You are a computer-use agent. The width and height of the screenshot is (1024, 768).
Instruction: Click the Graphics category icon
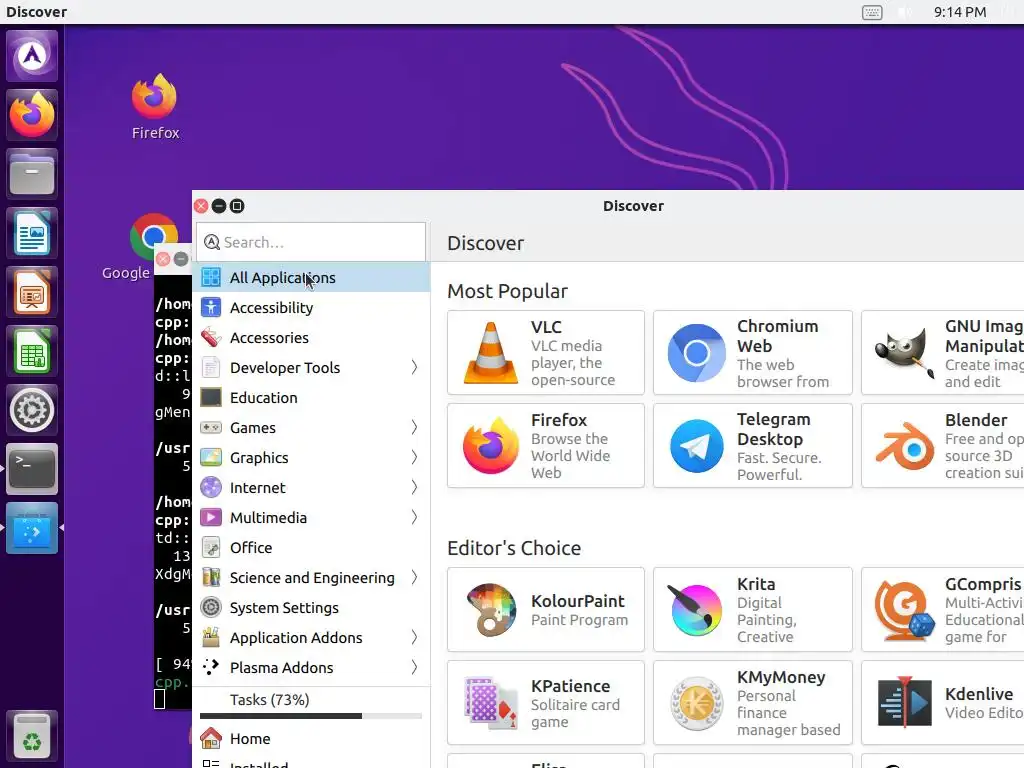click(211, 458)
